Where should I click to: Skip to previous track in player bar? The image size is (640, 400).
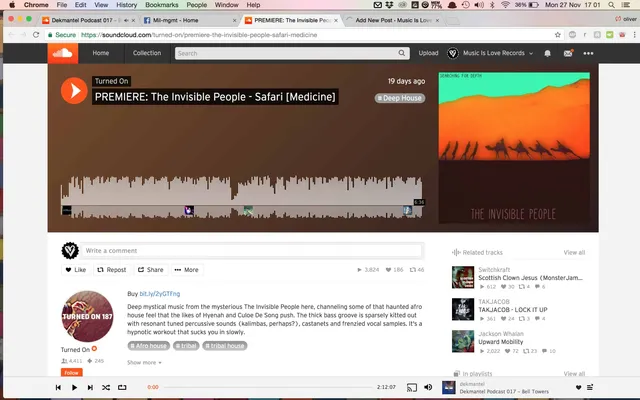58,387
